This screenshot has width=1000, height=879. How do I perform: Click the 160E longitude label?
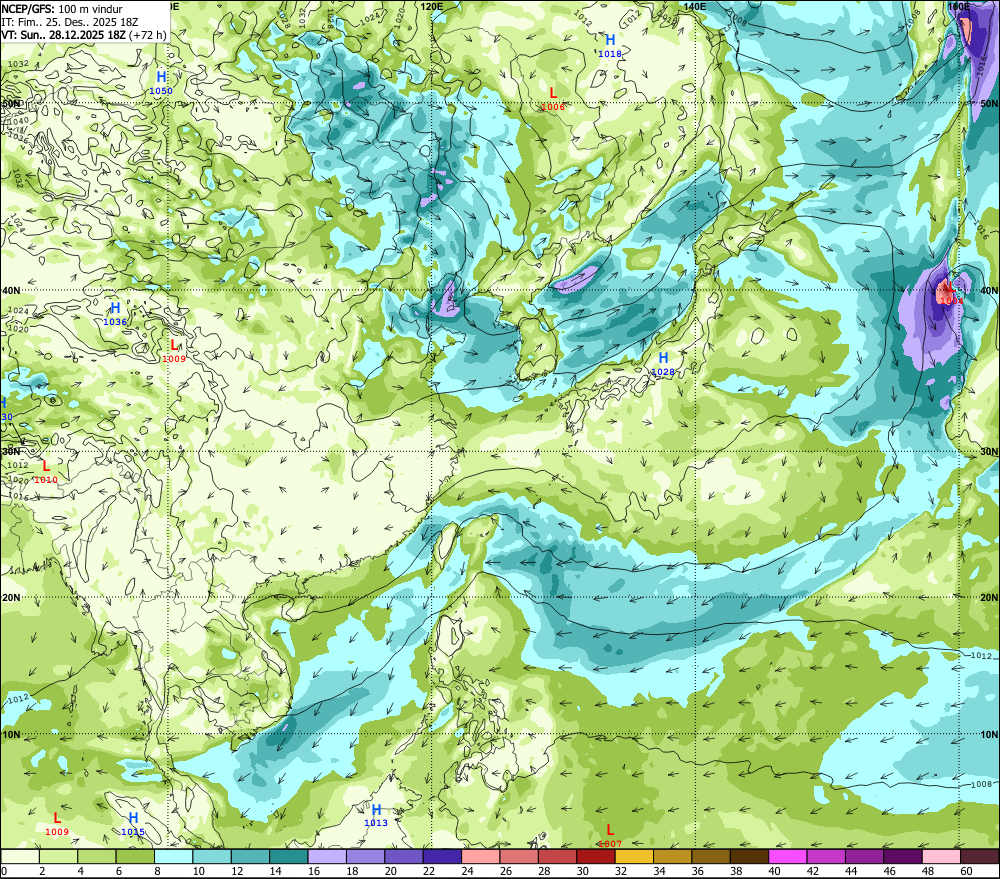click(x=959, y=6)
